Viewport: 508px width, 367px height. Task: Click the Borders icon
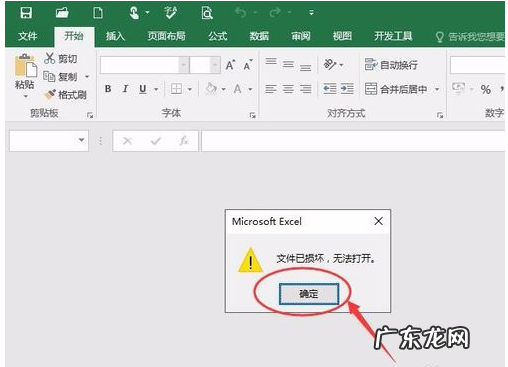point(176,89)
